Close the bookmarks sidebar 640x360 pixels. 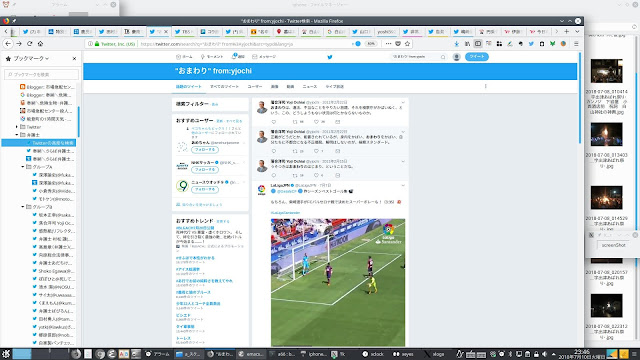(74, 58)
